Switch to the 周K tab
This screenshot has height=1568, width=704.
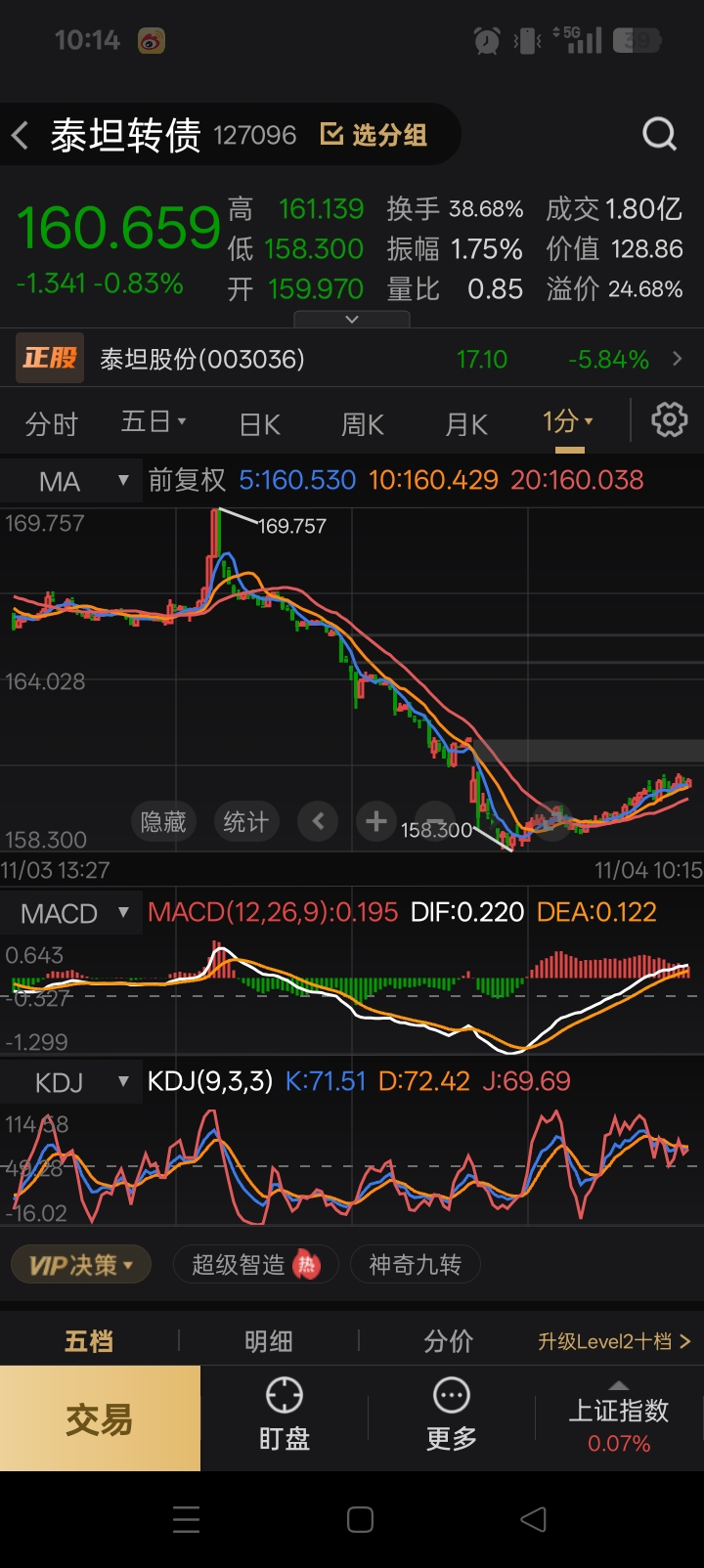tap(363, 424)
